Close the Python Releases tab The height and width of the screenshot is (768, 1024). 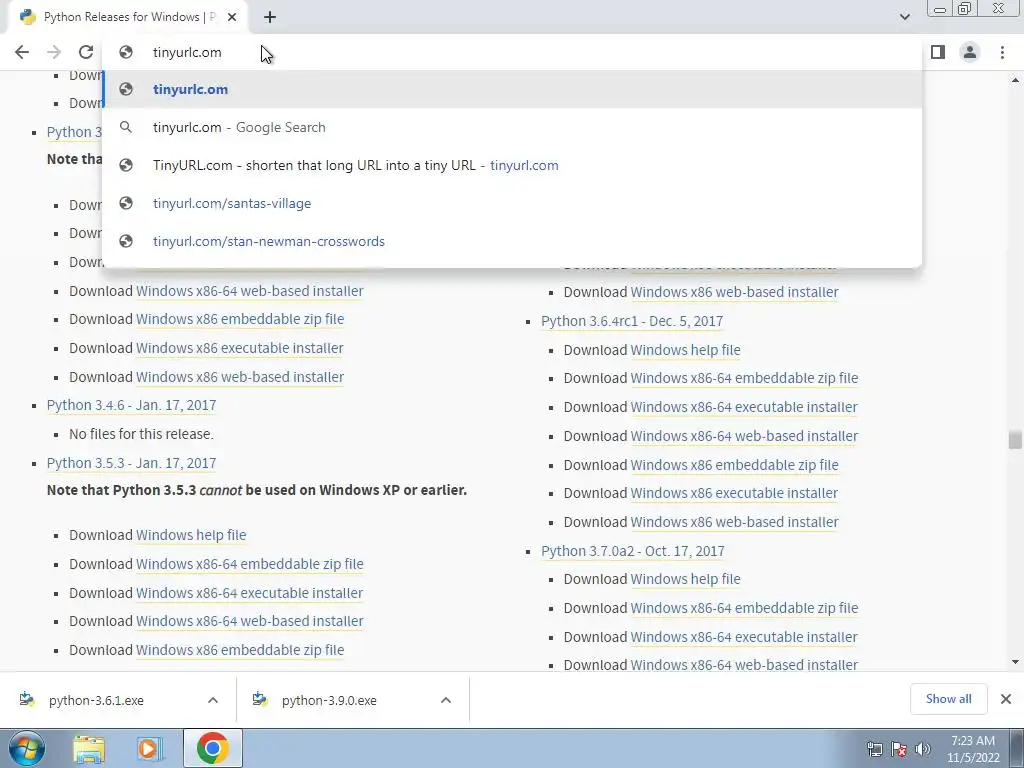pos(232,17)
